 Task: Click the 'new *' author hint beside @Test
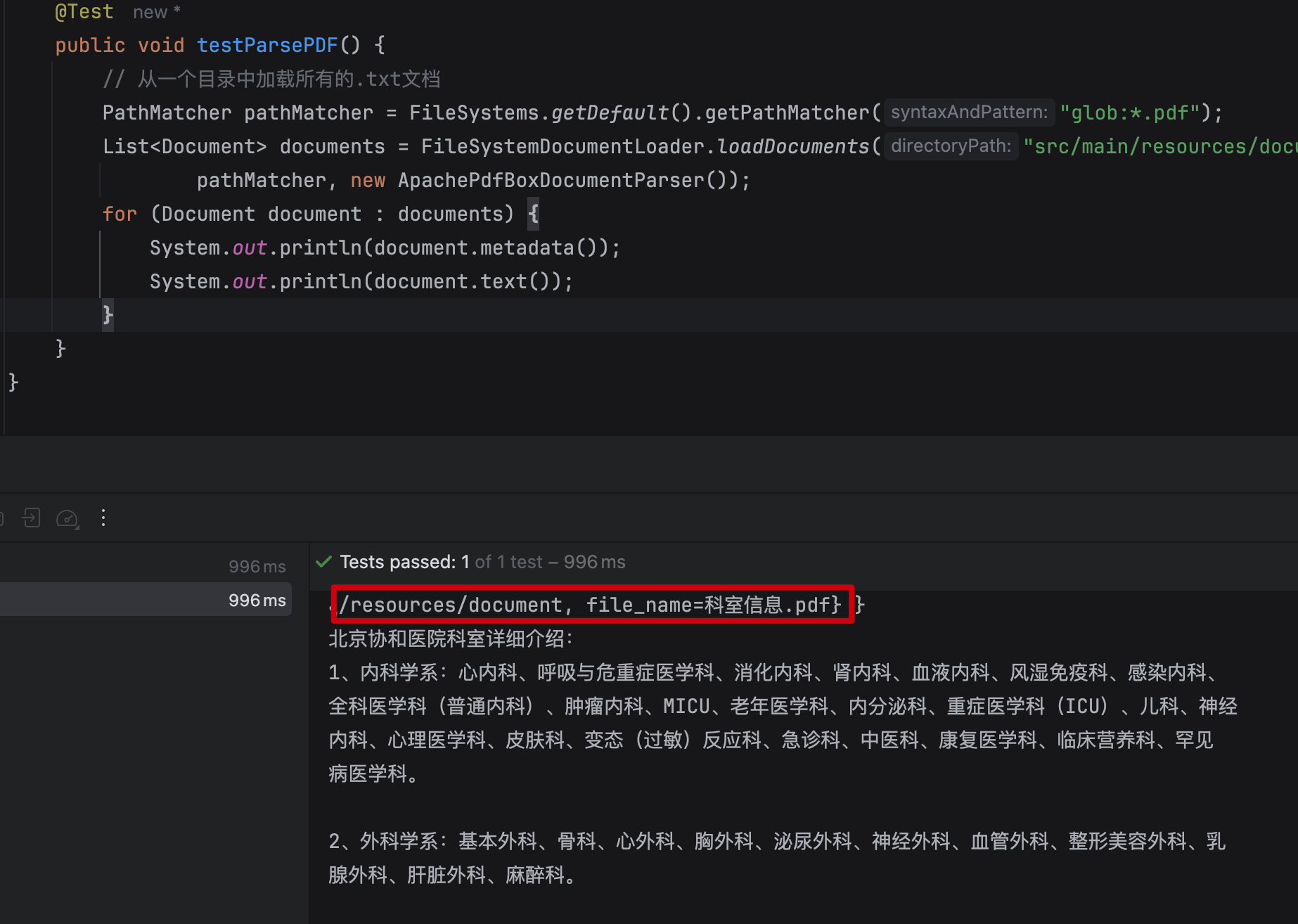click(x=157, y=12)
